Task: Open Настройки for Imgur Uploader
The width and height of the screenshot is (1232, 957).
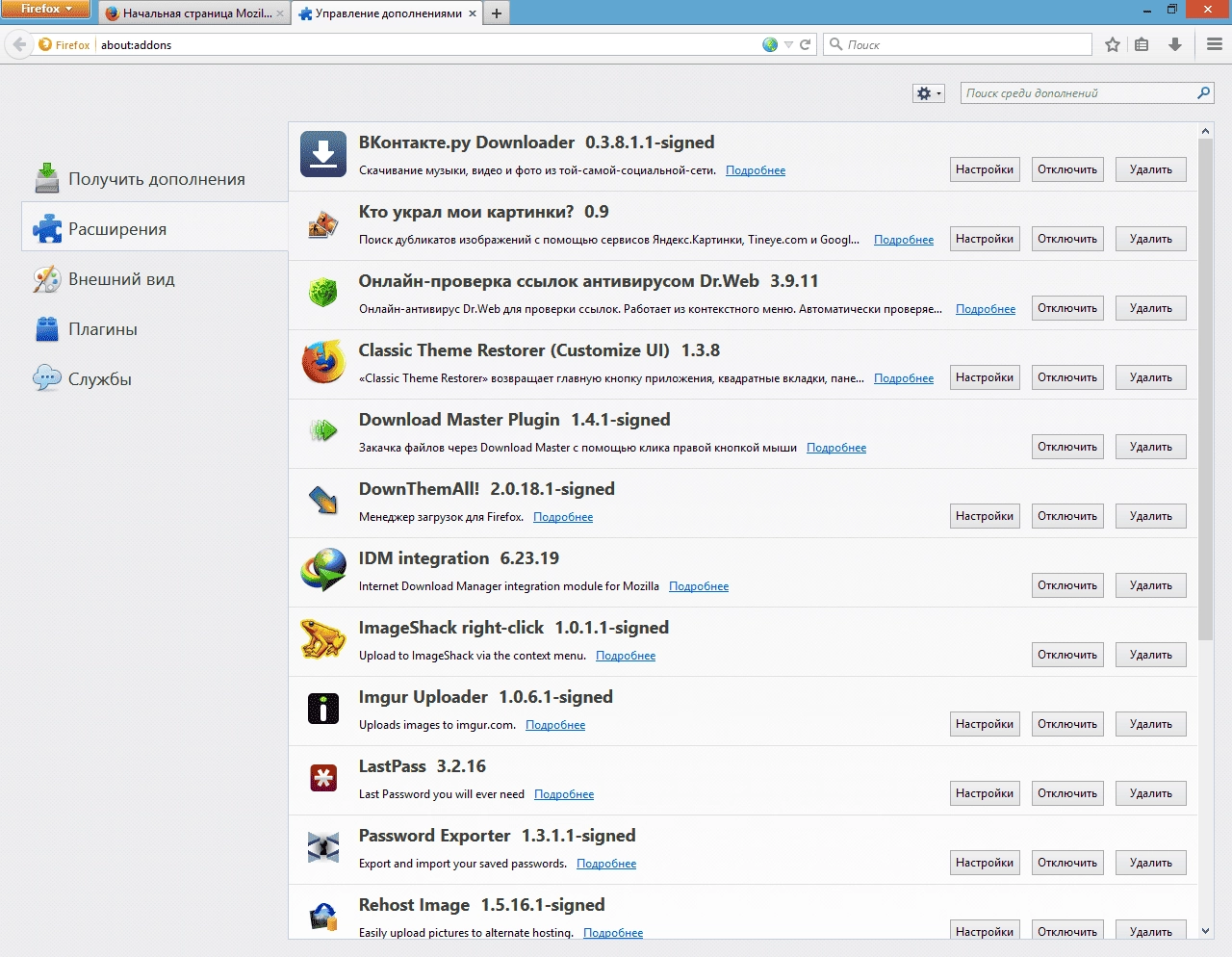Action: [985, 724]
